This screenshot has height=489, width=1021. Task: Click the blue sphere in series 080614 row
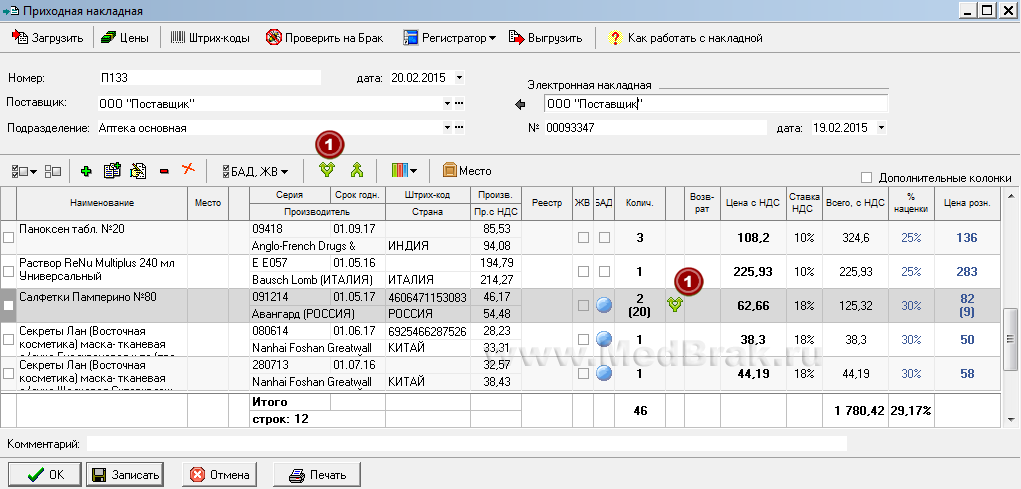(604, 339)
